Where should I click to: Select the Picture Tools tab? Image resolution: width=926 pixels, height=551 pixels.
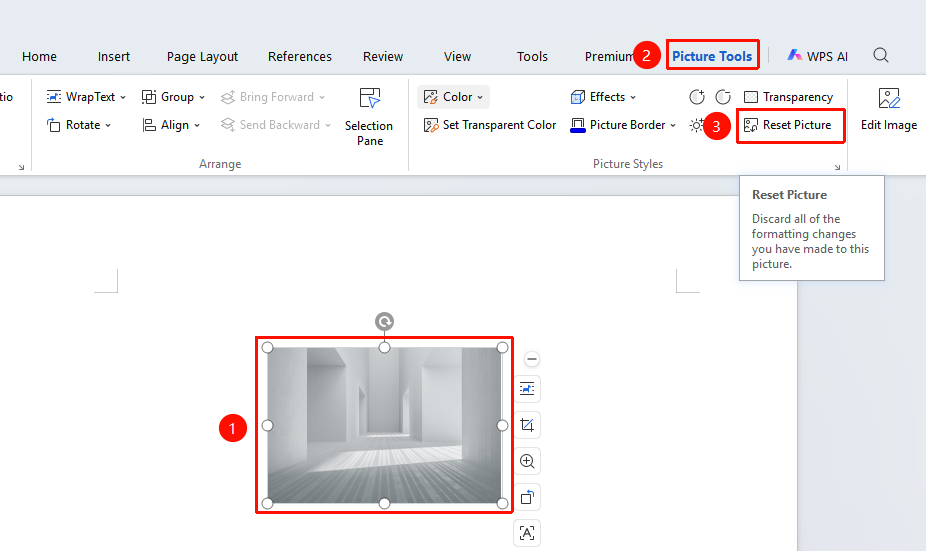point(712,56)
